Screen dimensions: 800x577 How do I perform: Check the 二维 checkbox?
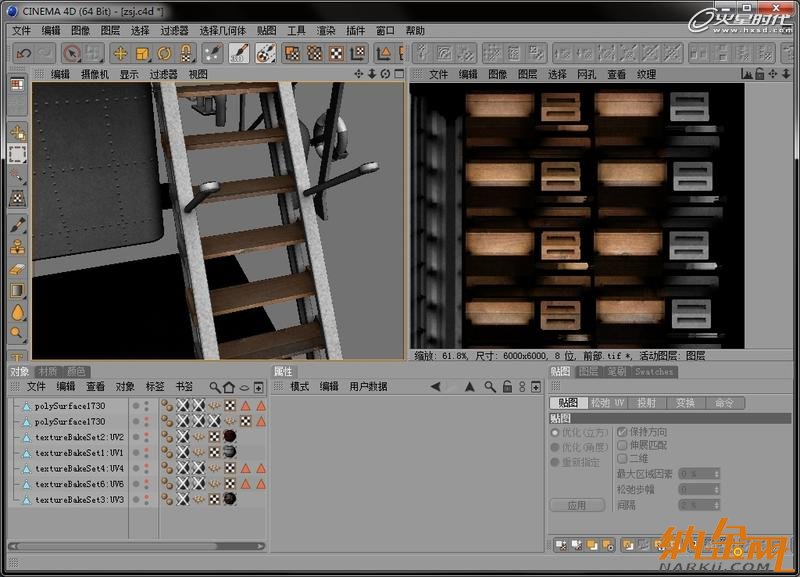click(622, 458)
